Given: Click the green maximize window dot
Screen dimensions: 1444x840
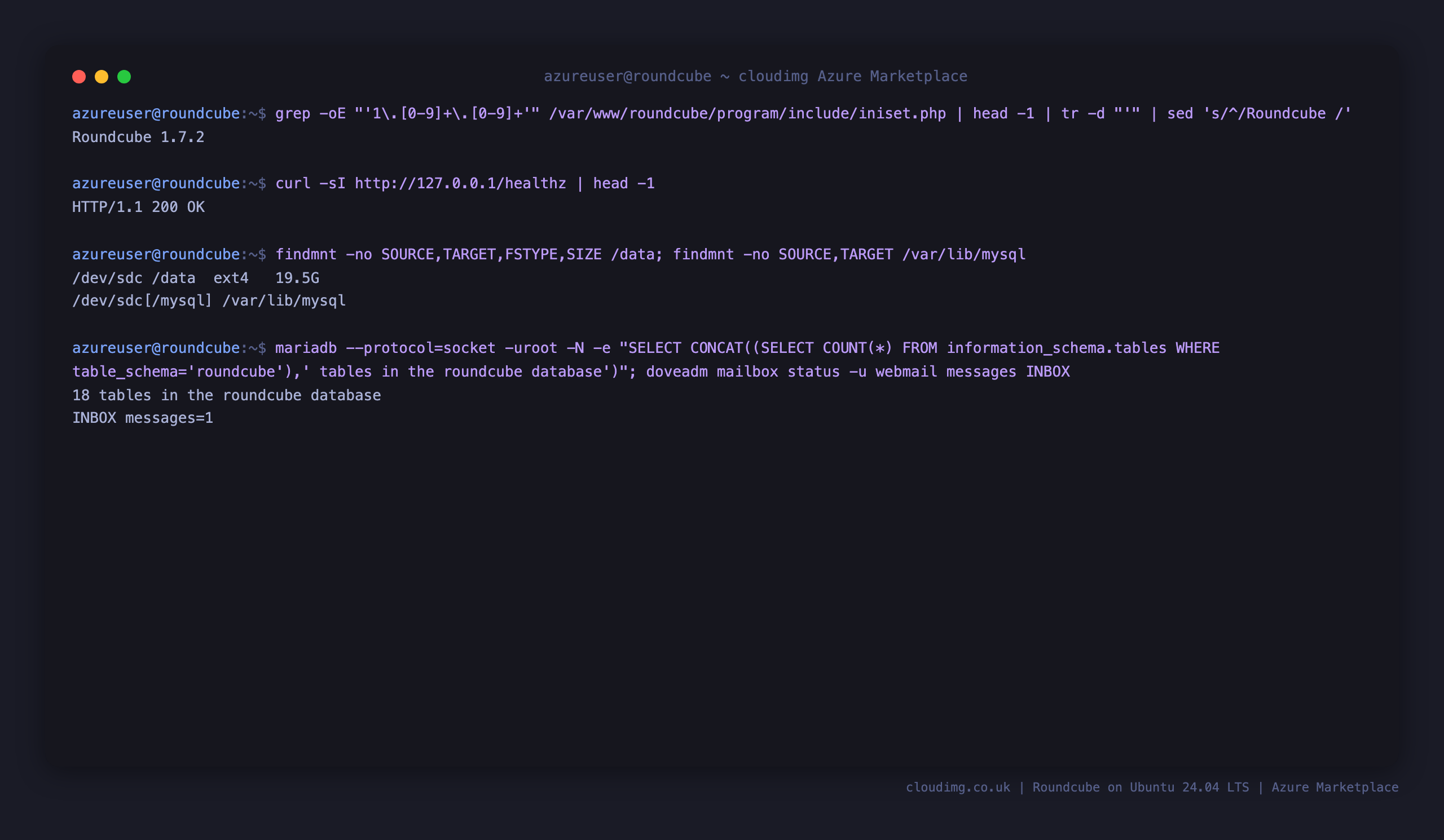Looking at the screenshot, I should tap(124, 77).
